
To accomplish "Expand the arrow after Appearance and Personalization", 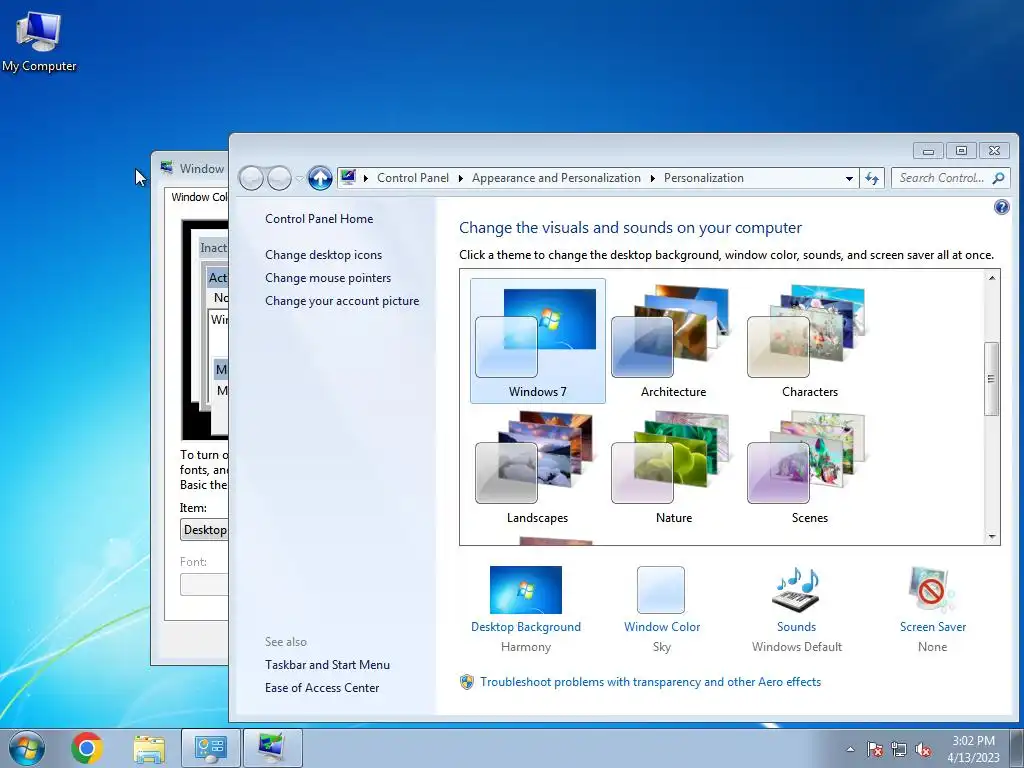I will (652, 178).
